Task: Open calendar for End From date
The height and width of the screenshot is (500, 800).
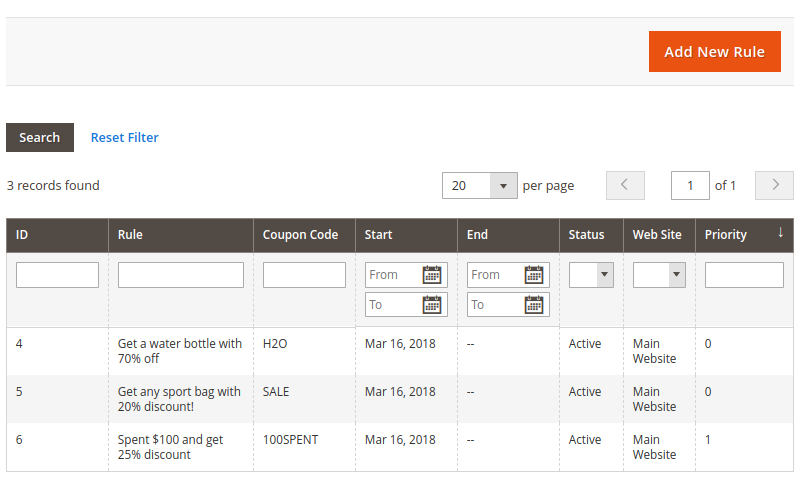Action: [534, 275]
